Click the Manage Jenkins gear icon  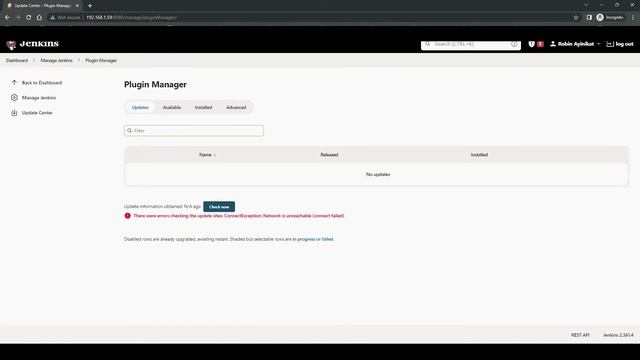[14, 98]
